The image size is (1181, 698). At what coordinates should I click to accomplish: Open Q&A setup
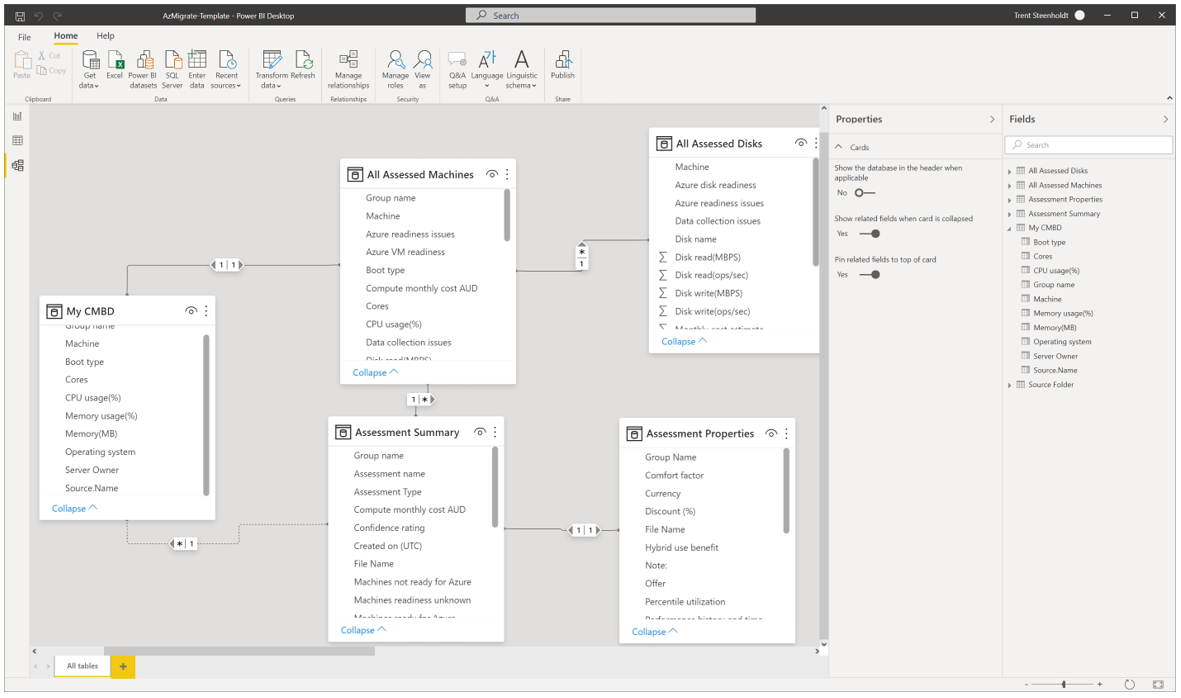pos(457,69)
